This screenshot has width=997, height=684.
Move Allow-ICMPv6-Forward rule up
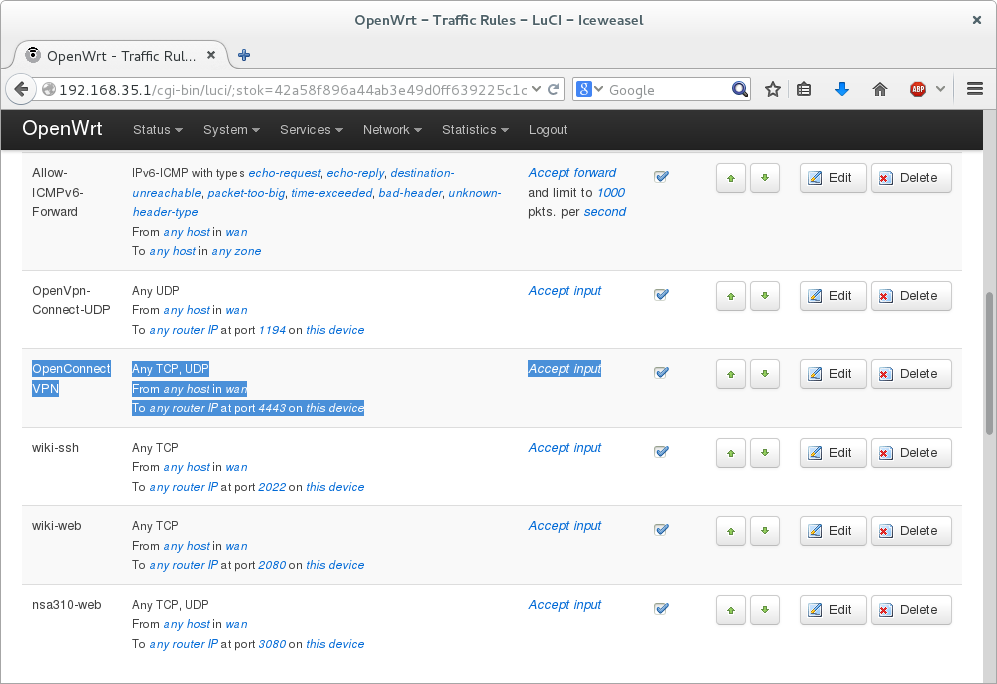(x=731, y=178)
